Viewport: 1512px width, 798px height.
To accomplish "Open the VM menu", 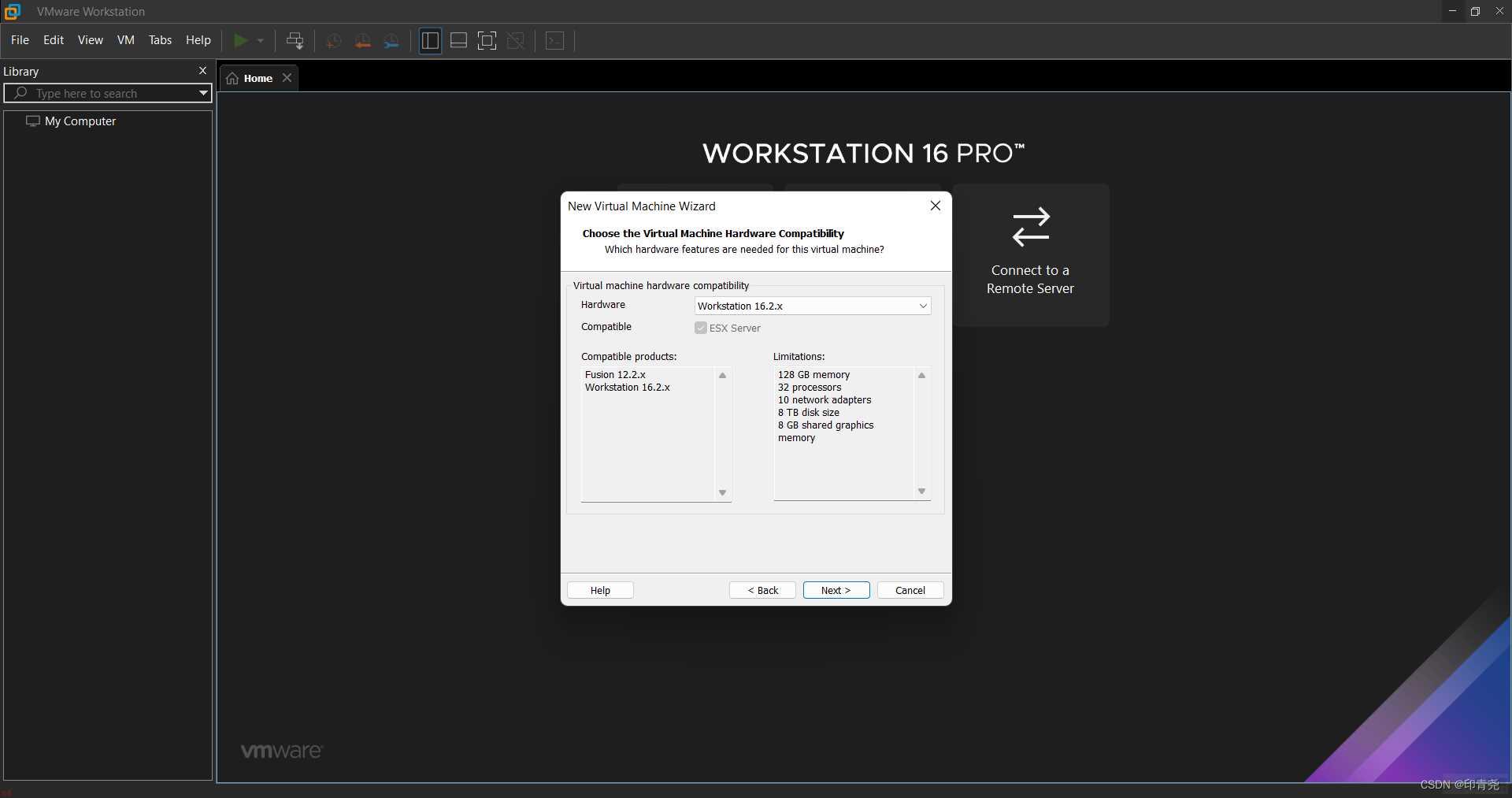I will (126, 40).
